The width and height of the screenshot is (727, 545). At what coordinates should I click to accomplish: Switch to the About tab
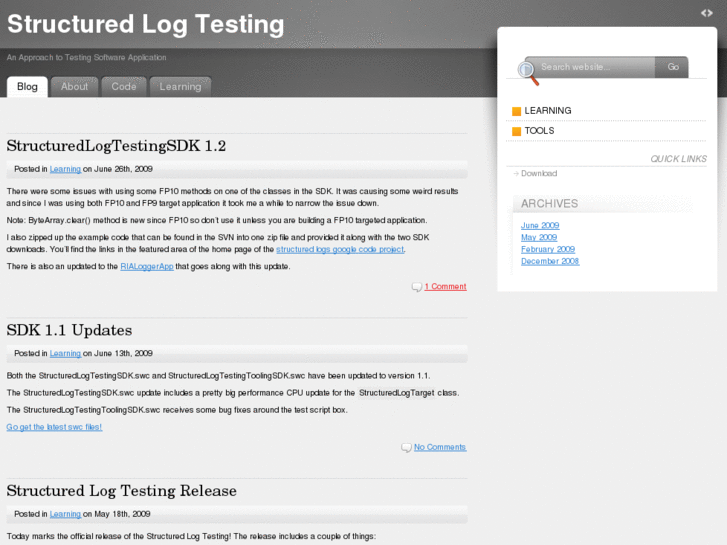tap(74, 87)
